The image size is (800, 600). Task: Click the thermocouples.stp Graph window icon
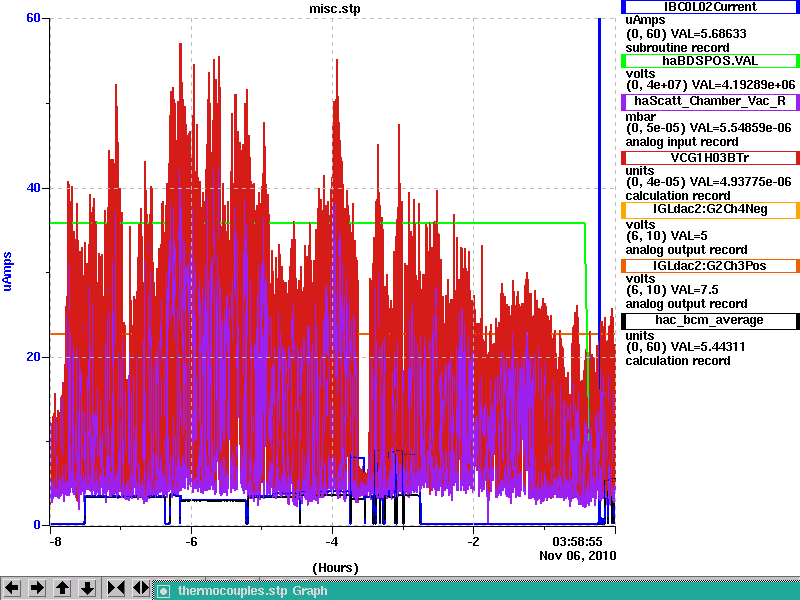(x=163, y=591)
